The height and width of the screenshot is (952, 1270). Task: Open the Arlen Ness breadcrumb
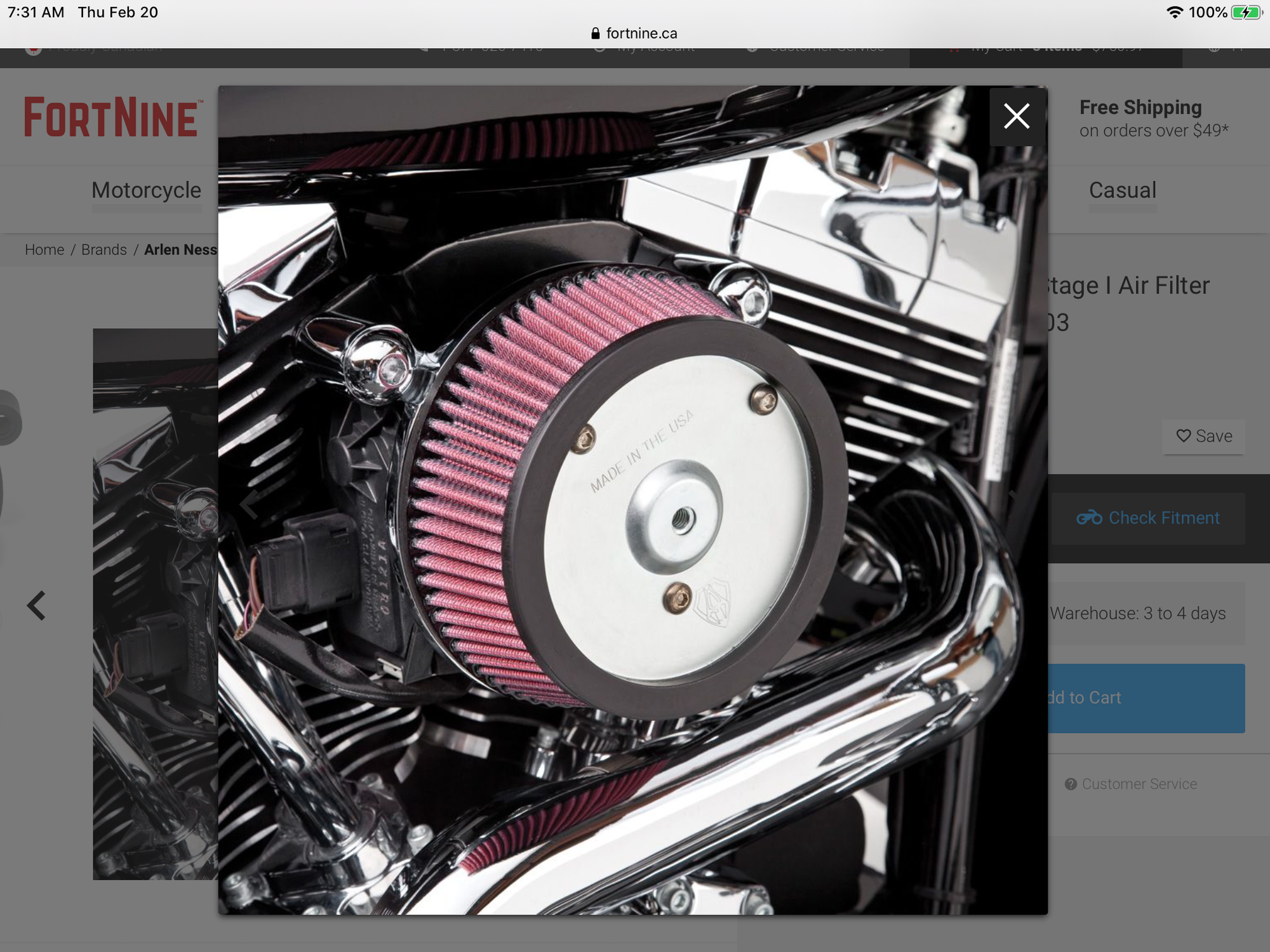[x=180, y=250]
